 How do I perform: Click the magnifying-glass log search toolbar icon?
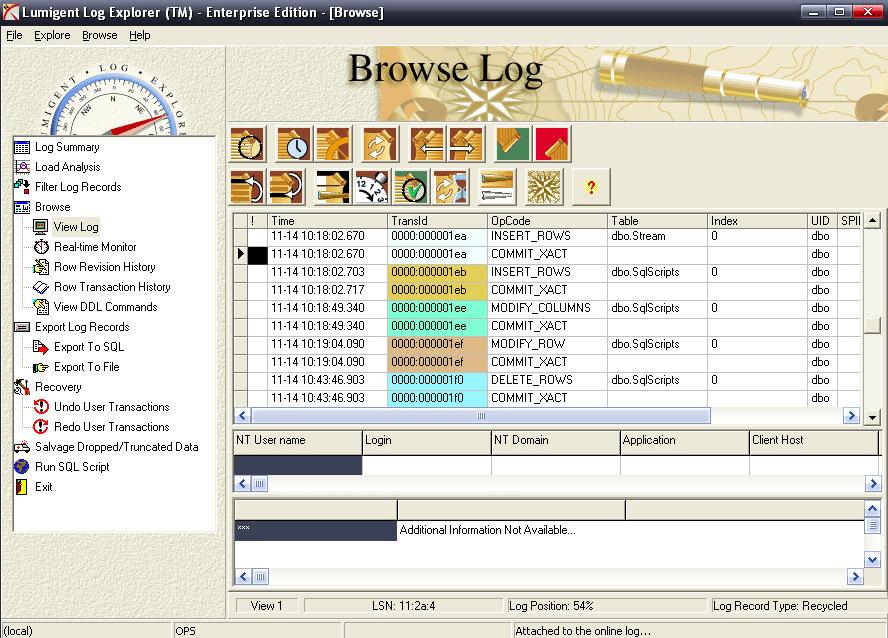[246, 143]
